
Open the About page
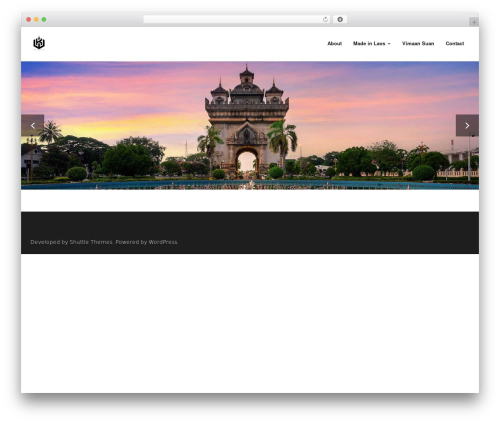coord(334,43)
